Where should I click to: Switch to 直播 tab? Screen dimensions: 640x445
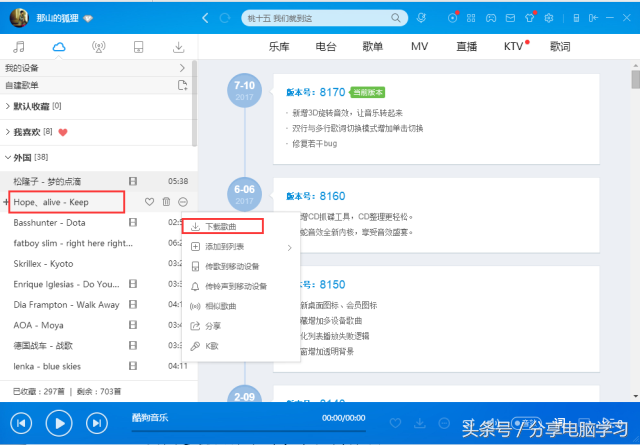[467, 47]
